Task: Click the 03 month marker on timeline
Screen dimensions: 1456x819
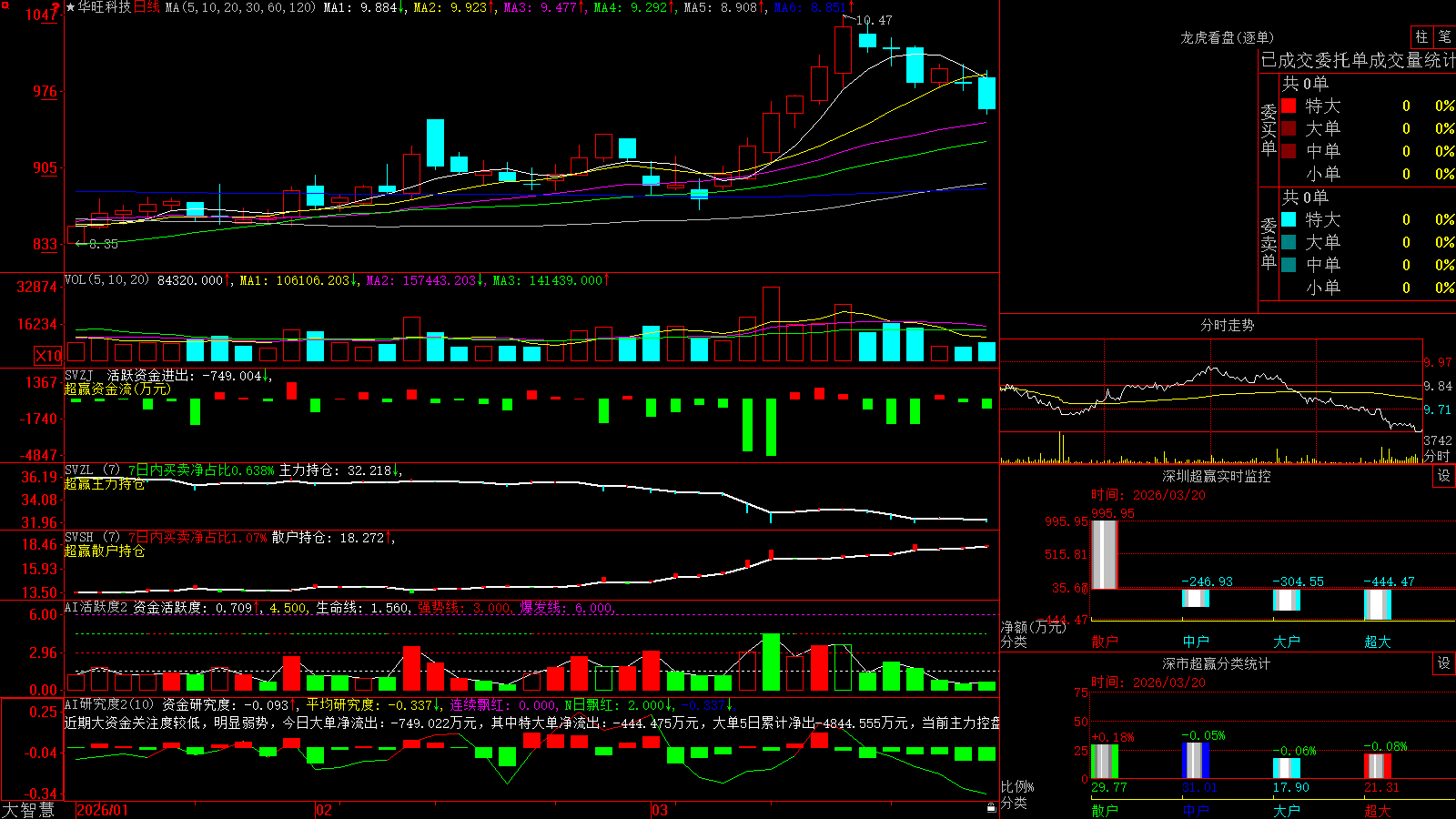Action: (x=660, y=810)
